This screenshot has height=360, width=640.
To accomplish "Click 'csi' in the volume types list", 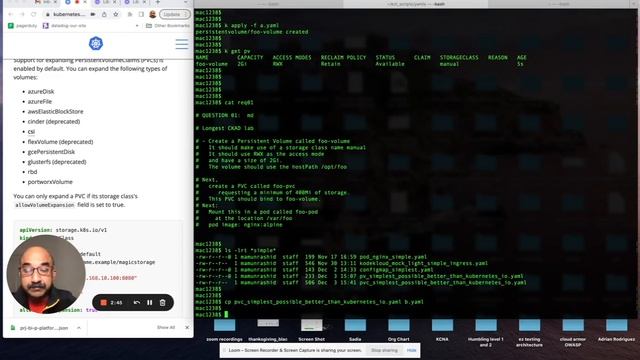I will 31,131.
